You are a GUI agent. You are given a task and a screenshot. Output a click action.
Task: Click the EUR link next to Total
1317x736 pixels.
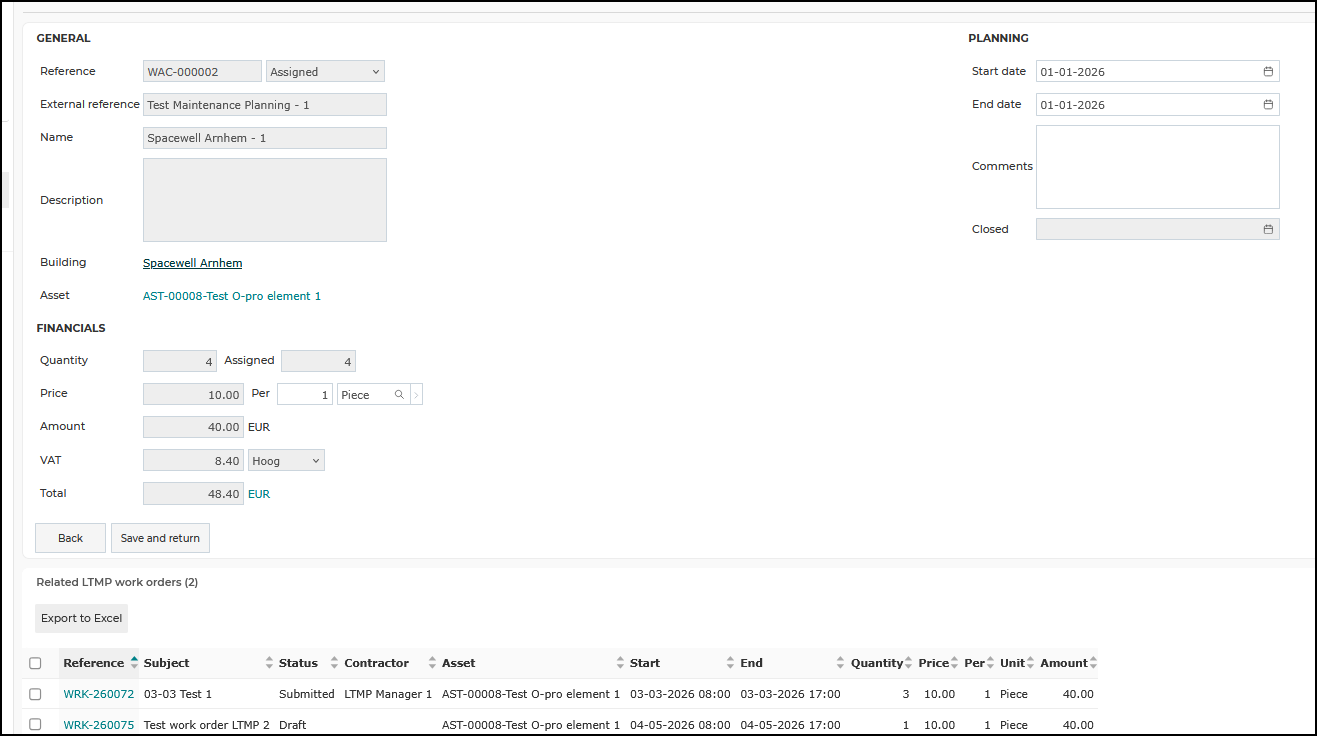pyautogui.click(x=259, y=494)
